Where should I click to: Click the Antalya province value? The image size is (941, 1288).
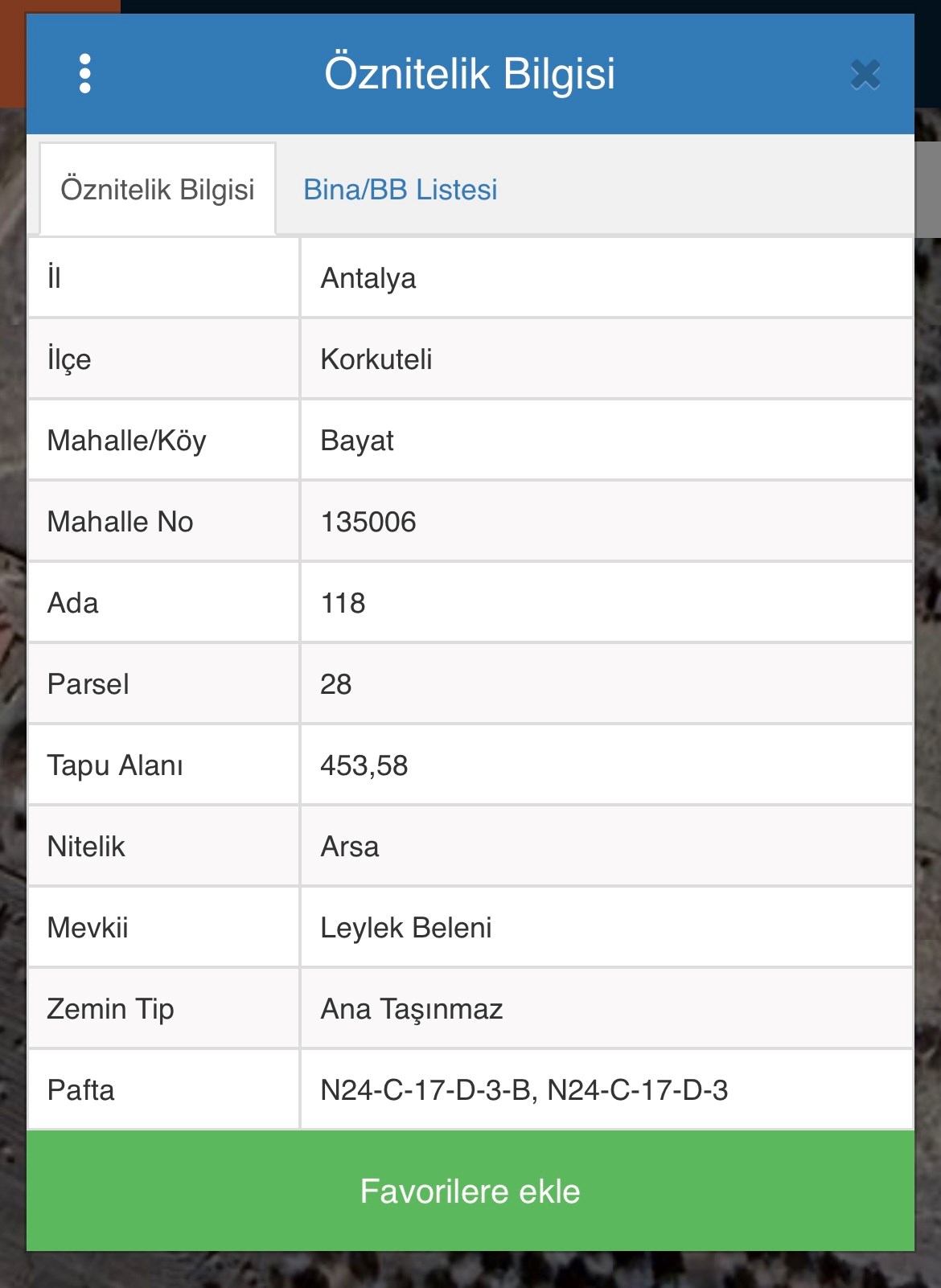pyautogui.click(x=368, y=278)
